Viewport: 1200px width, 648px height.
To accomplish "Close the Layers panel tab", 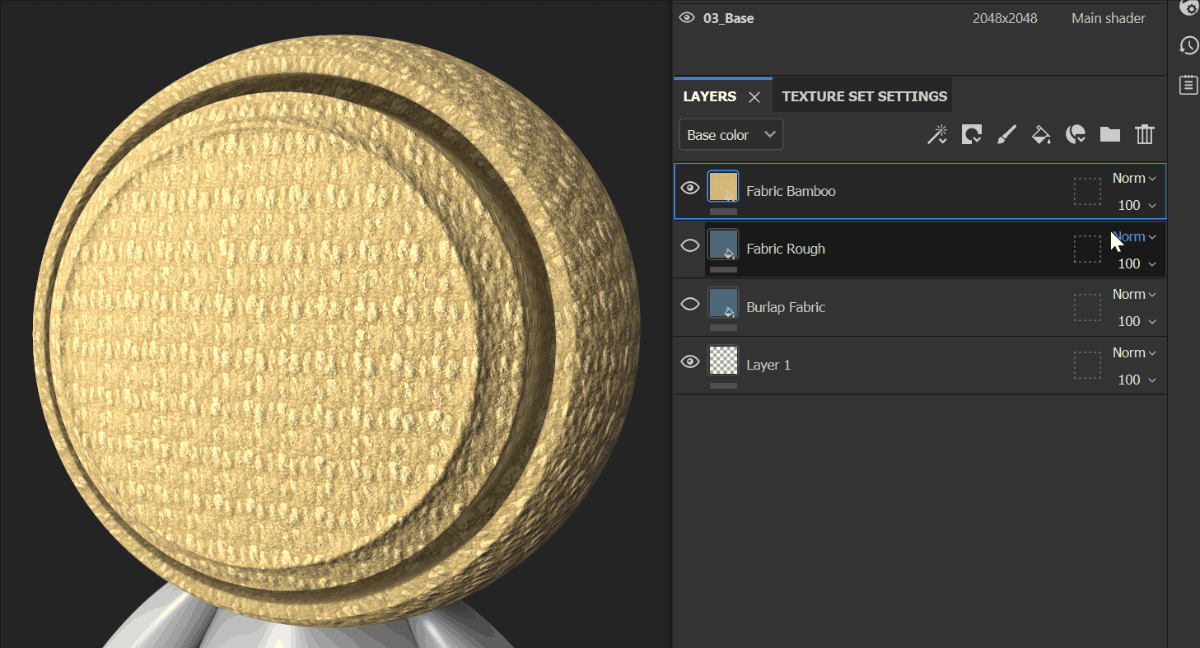I will [755, 97].
